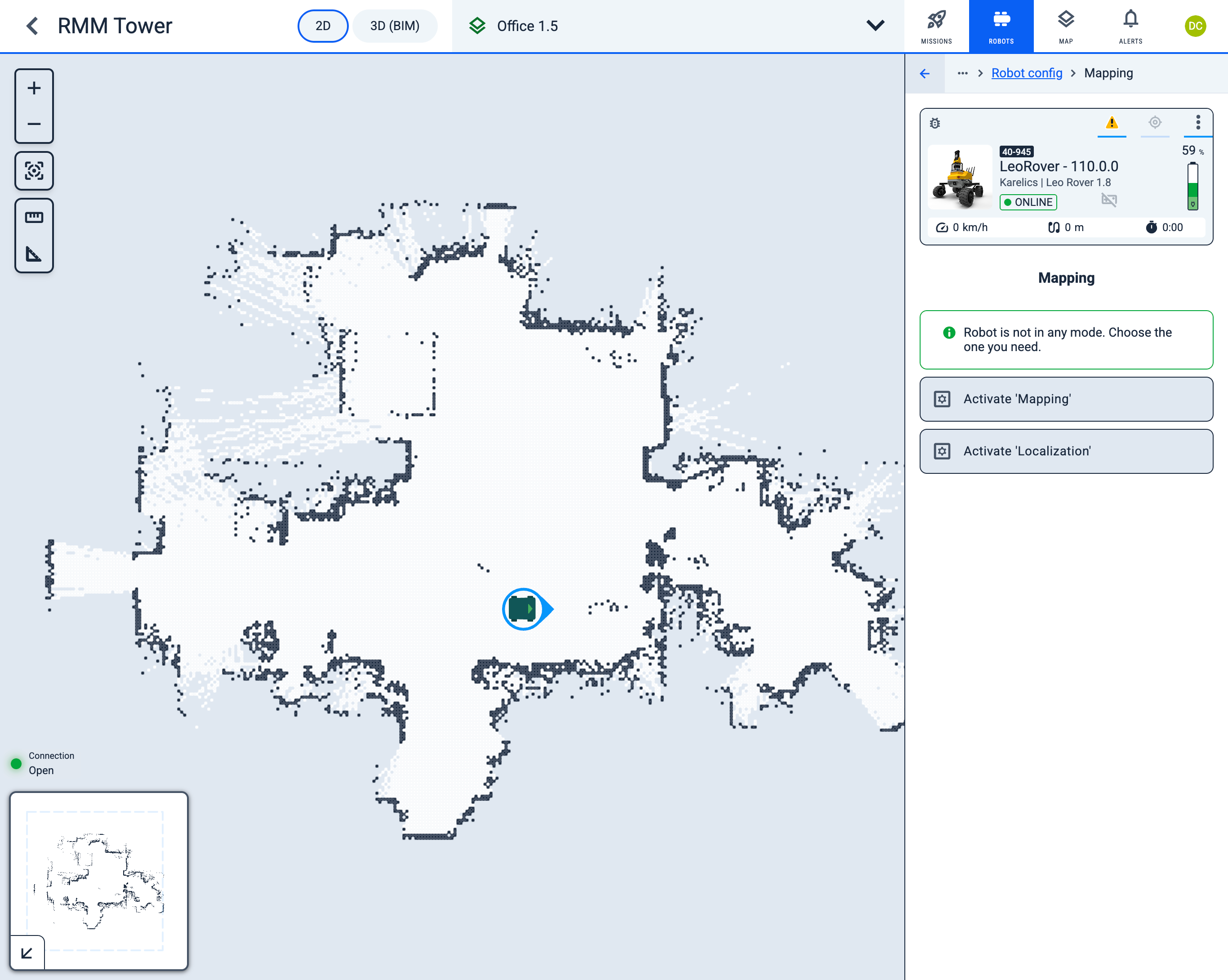
Task: Zoom out of the map
Action: [34, 124]
